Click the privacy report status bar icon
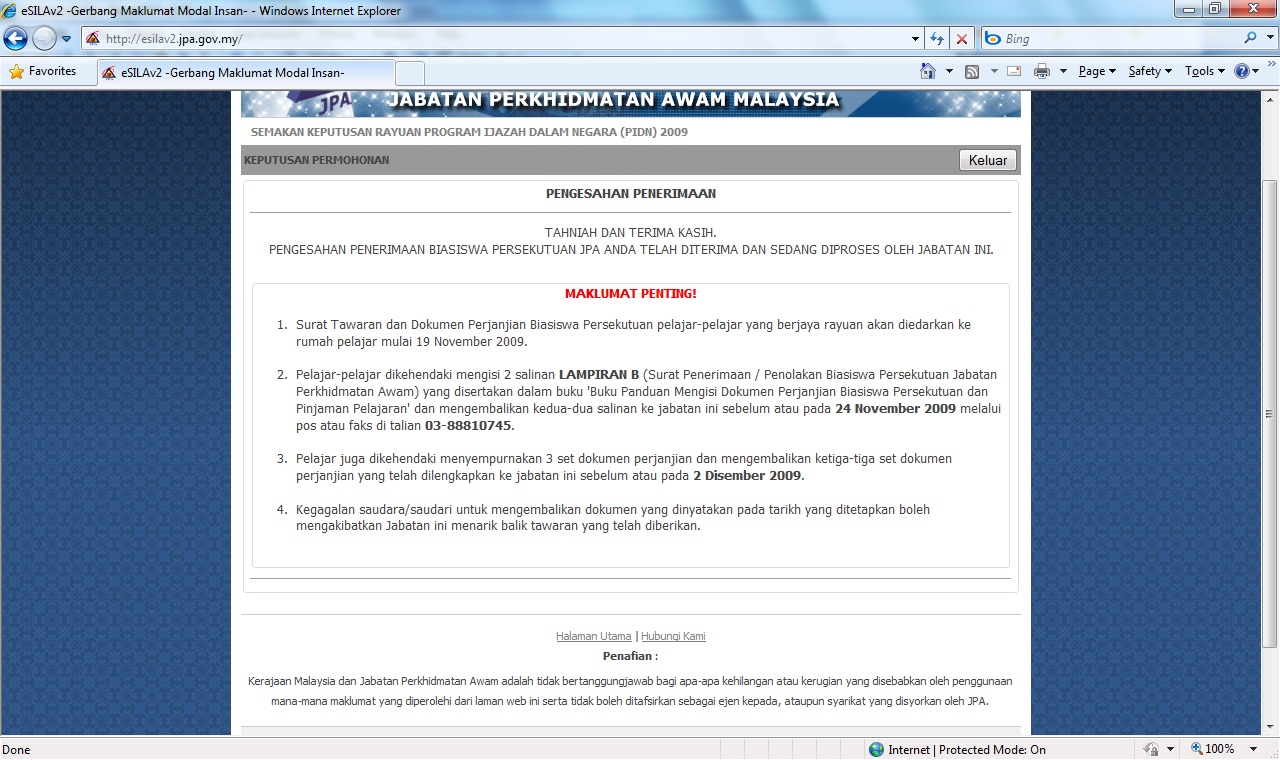 pos(1149,749)
